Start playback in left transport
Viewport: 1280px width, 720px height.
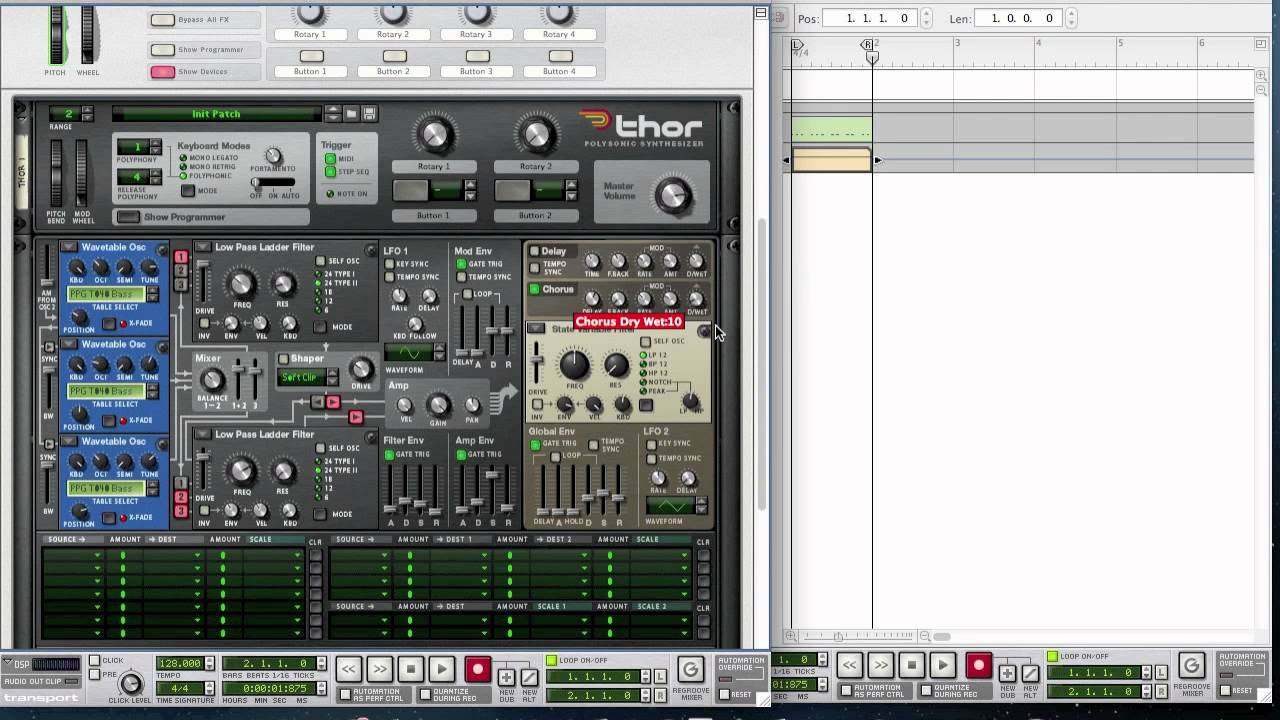click(x=442, y=669)
